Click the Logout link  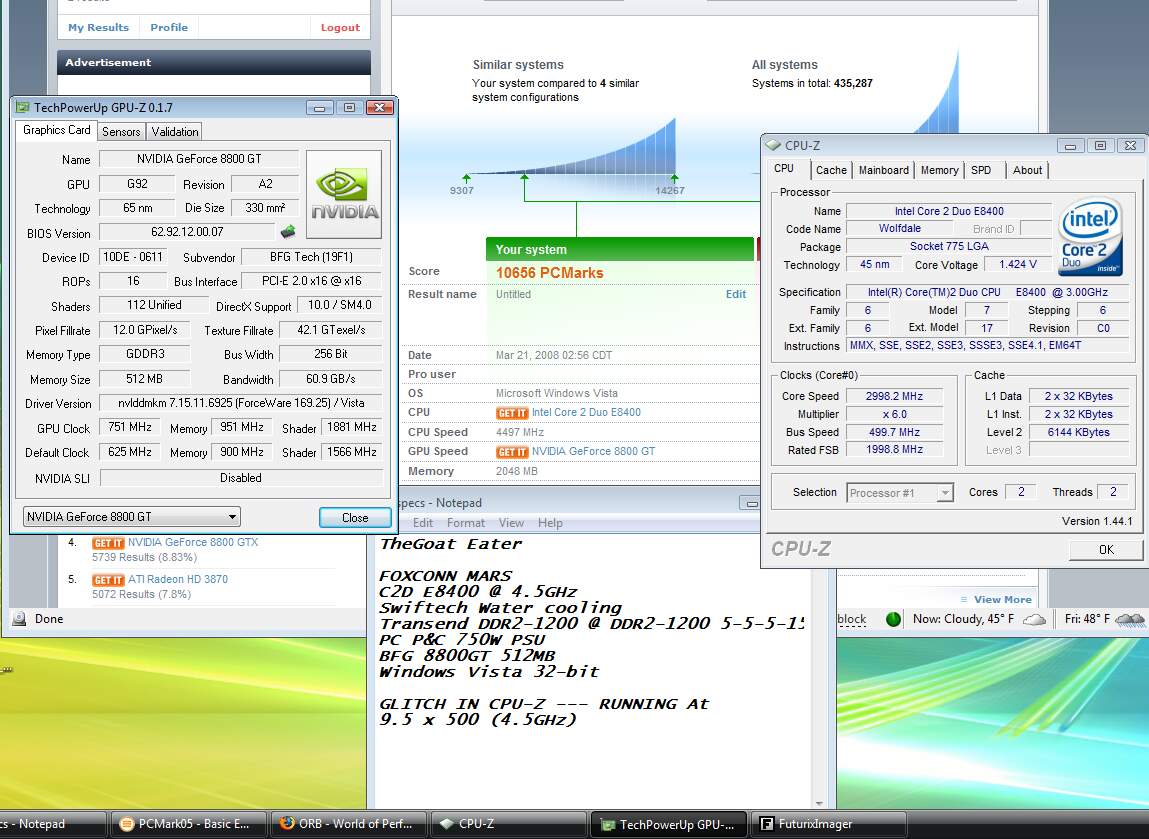coord(340,28)
